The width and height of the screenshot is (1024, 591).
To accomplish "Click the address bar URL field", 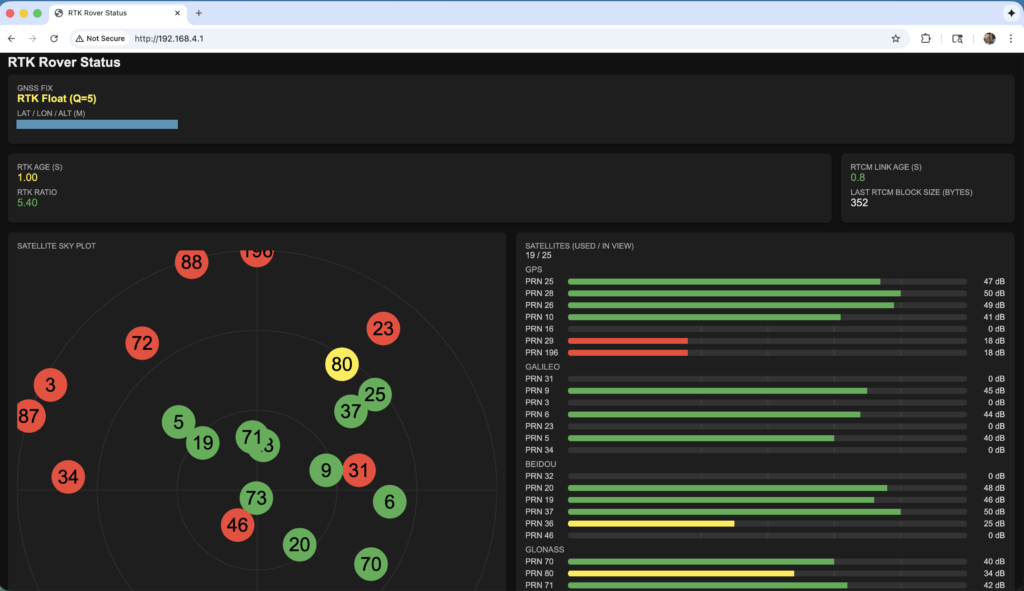I will click(500, 38).
